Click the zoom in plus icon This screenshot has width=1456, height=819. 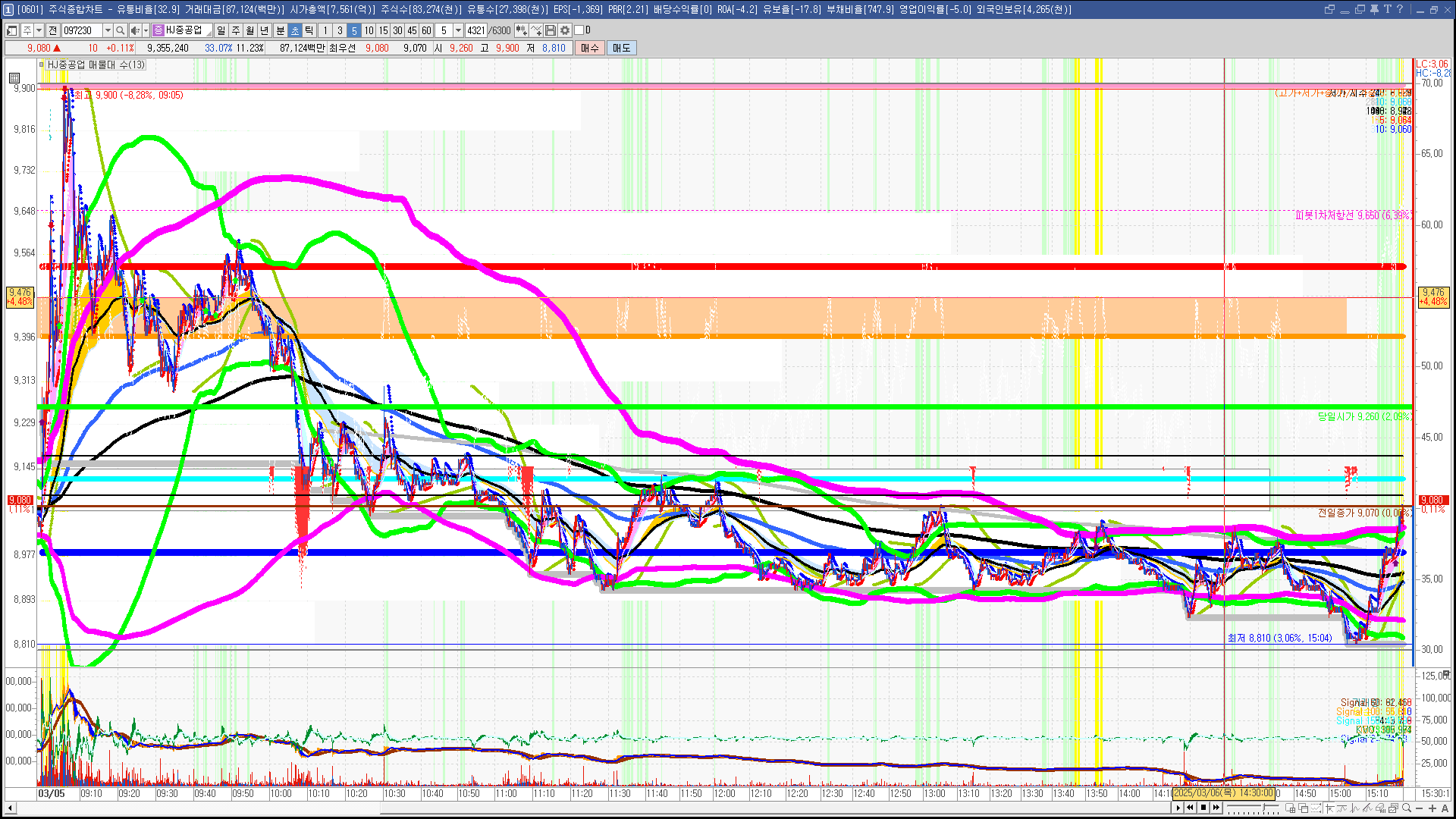click(1432, 808)
